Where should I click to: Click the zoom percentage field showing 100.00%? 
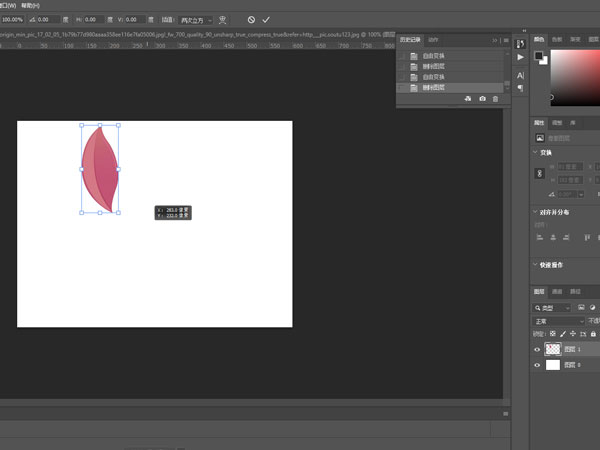(12, 19)
